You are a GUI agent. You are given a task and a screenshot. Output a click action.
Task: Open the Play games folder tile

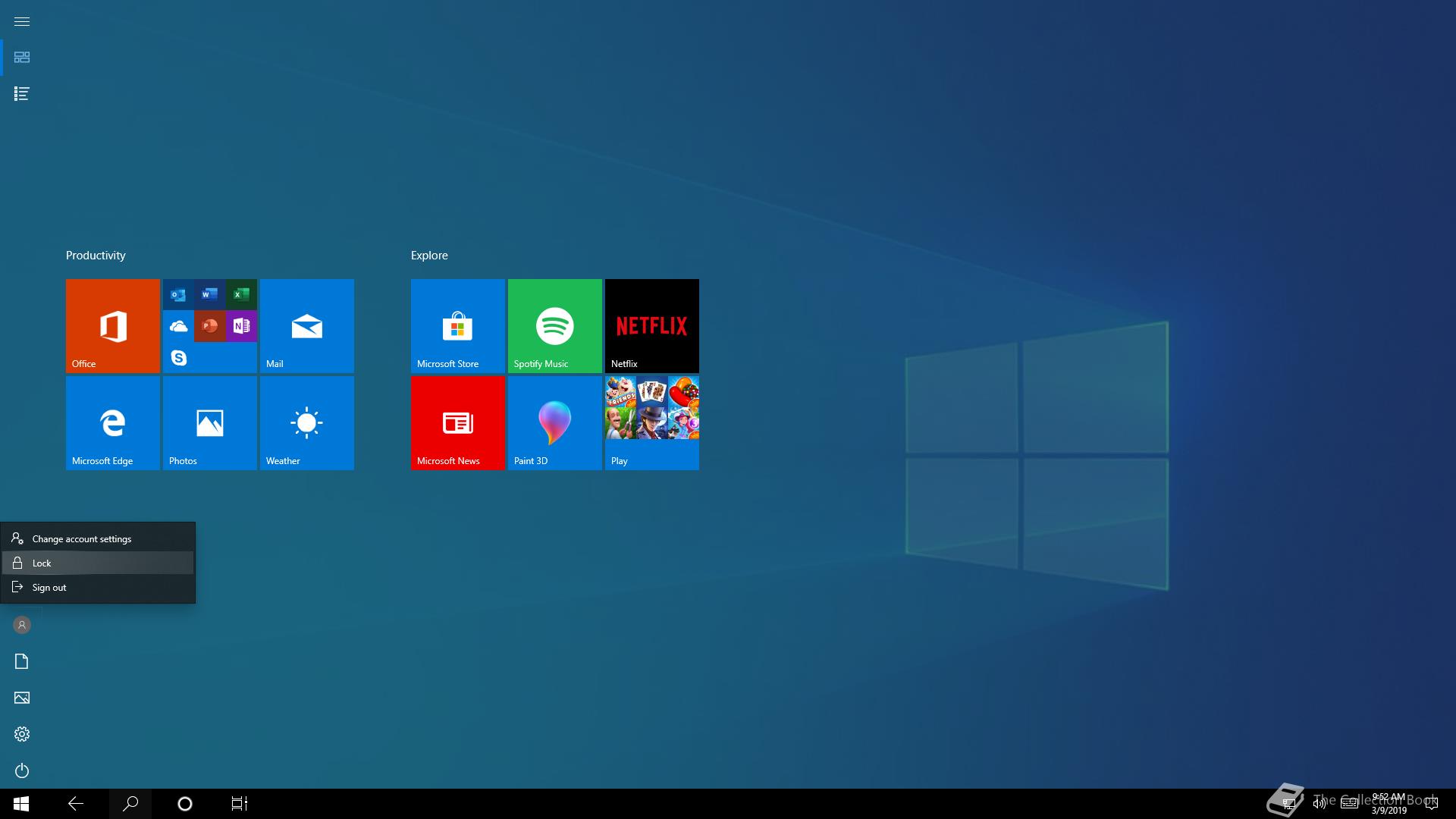(x=652, y=423)
